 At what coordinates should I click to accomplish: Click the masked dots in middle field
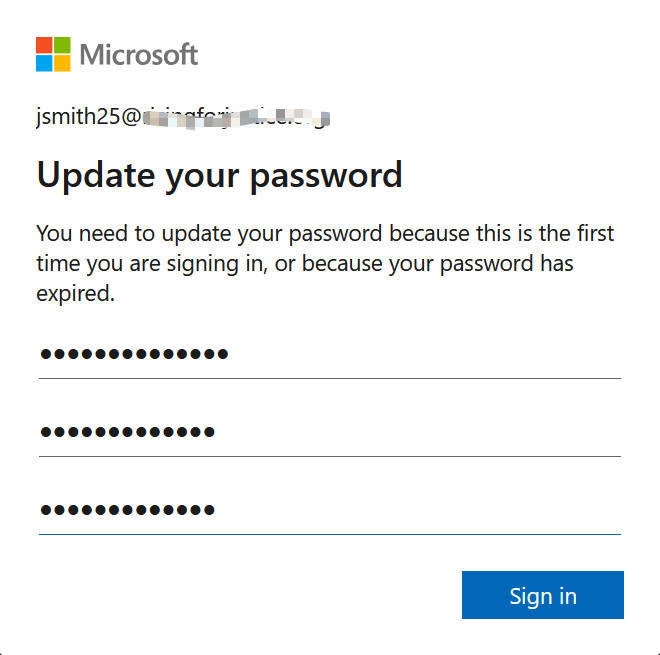[x=128, y=432]
